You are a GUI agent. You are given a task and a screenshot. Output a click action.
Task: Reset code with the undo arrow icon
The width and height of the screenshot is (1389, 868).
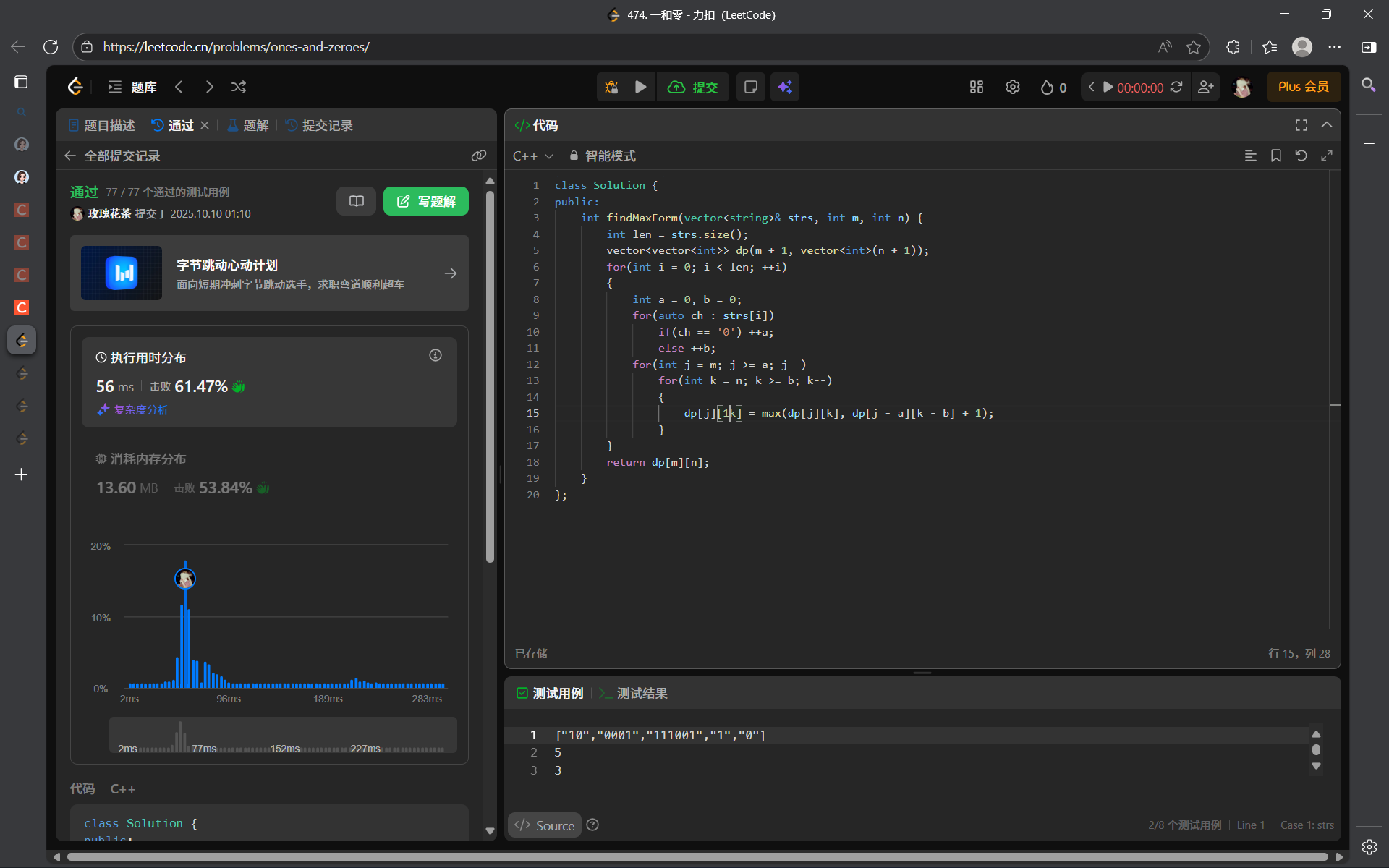coord(1301,156)
